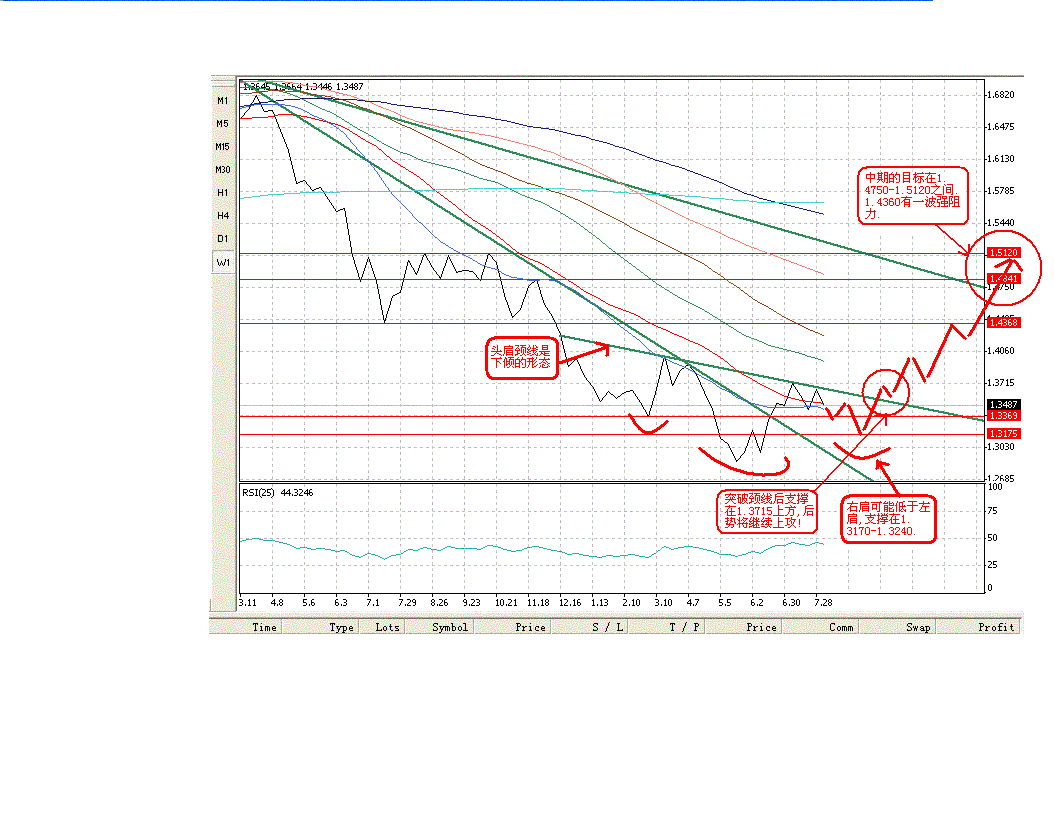Click the 1.4060 price axis value
1054x832 pixels.
coord(1000,351)
